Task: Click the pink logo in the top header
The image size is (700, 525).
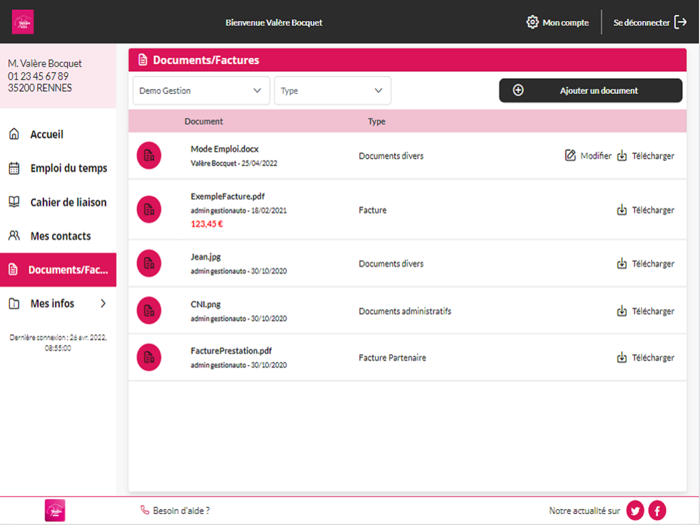Action: 22,22
